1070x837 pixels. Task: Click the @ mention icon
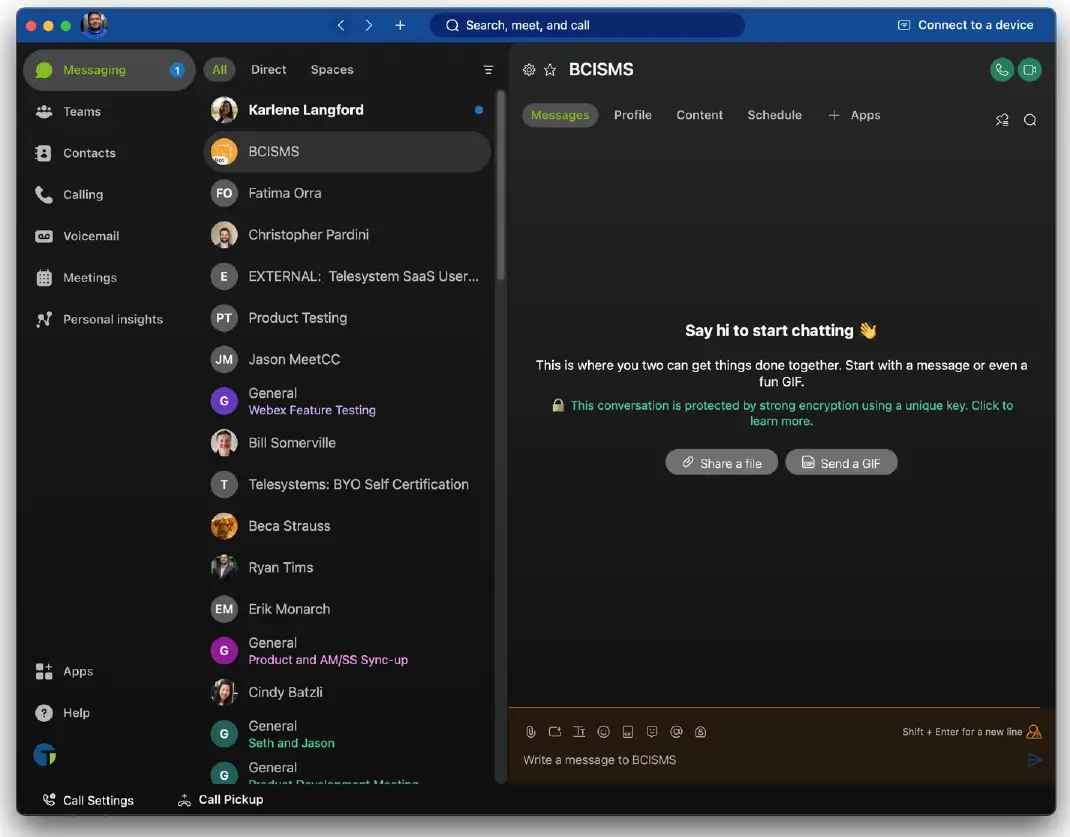coord(676,732)
